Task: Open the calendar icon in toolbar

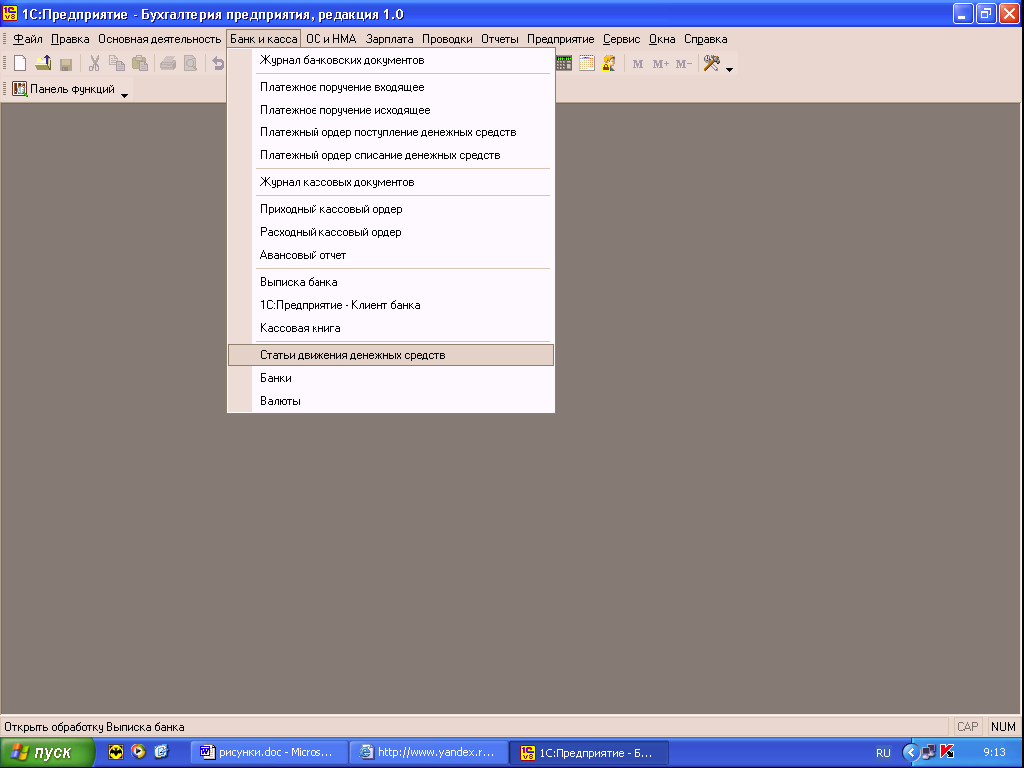Action: tap(587, 64)
